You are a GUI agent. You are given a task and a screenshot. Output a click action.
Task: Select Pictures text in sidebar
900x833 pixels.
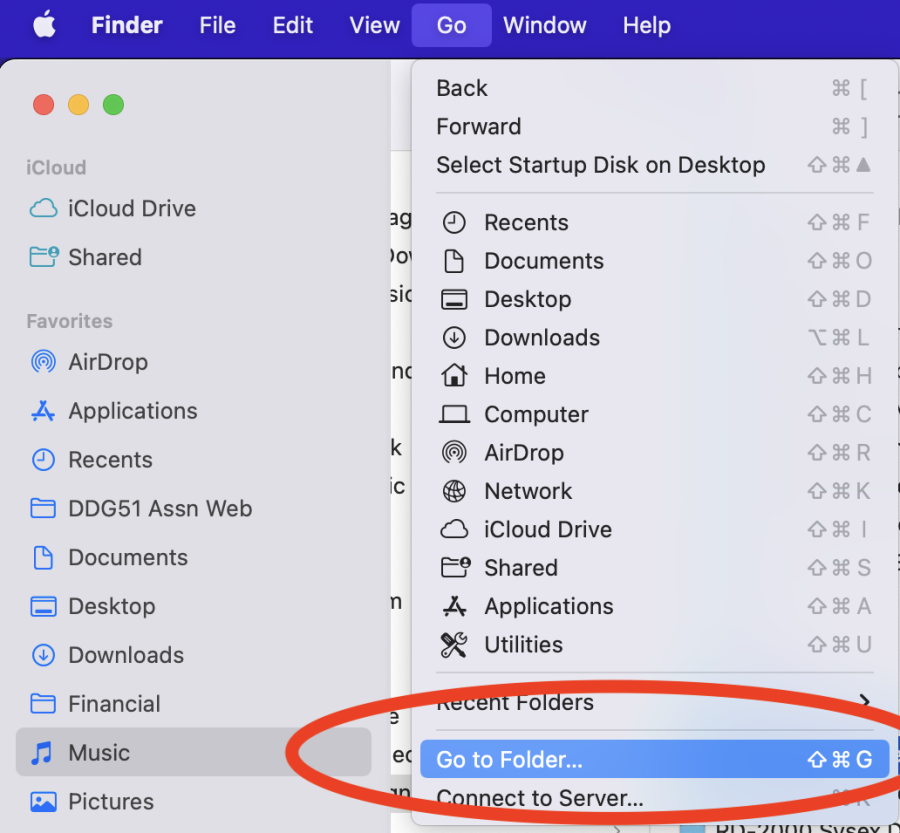click(x=111, y=801)
